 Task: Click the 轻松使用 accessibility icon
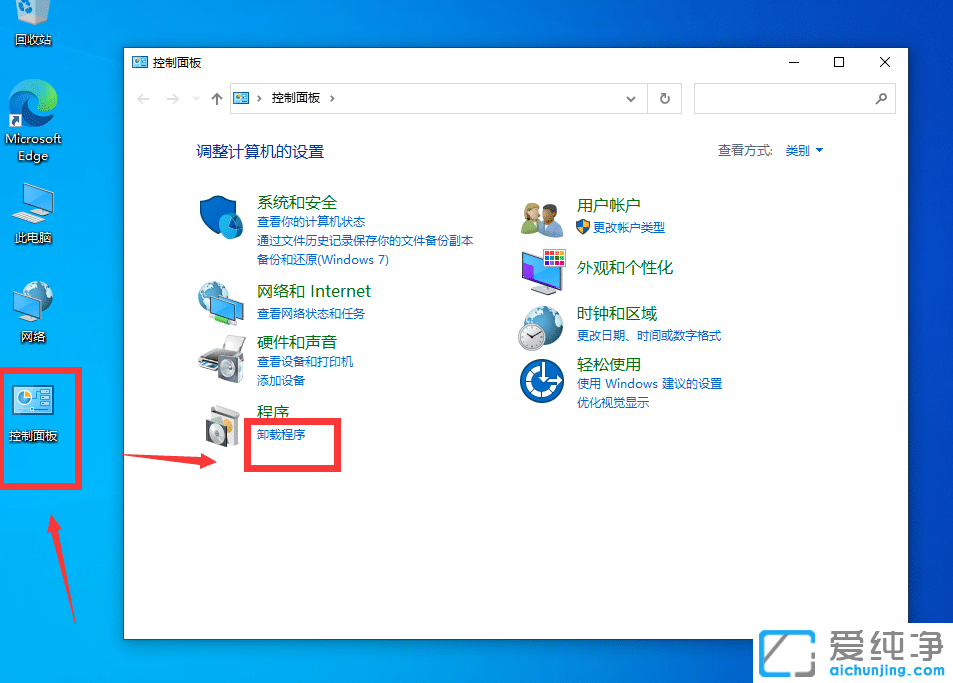[x=541, y=380]
